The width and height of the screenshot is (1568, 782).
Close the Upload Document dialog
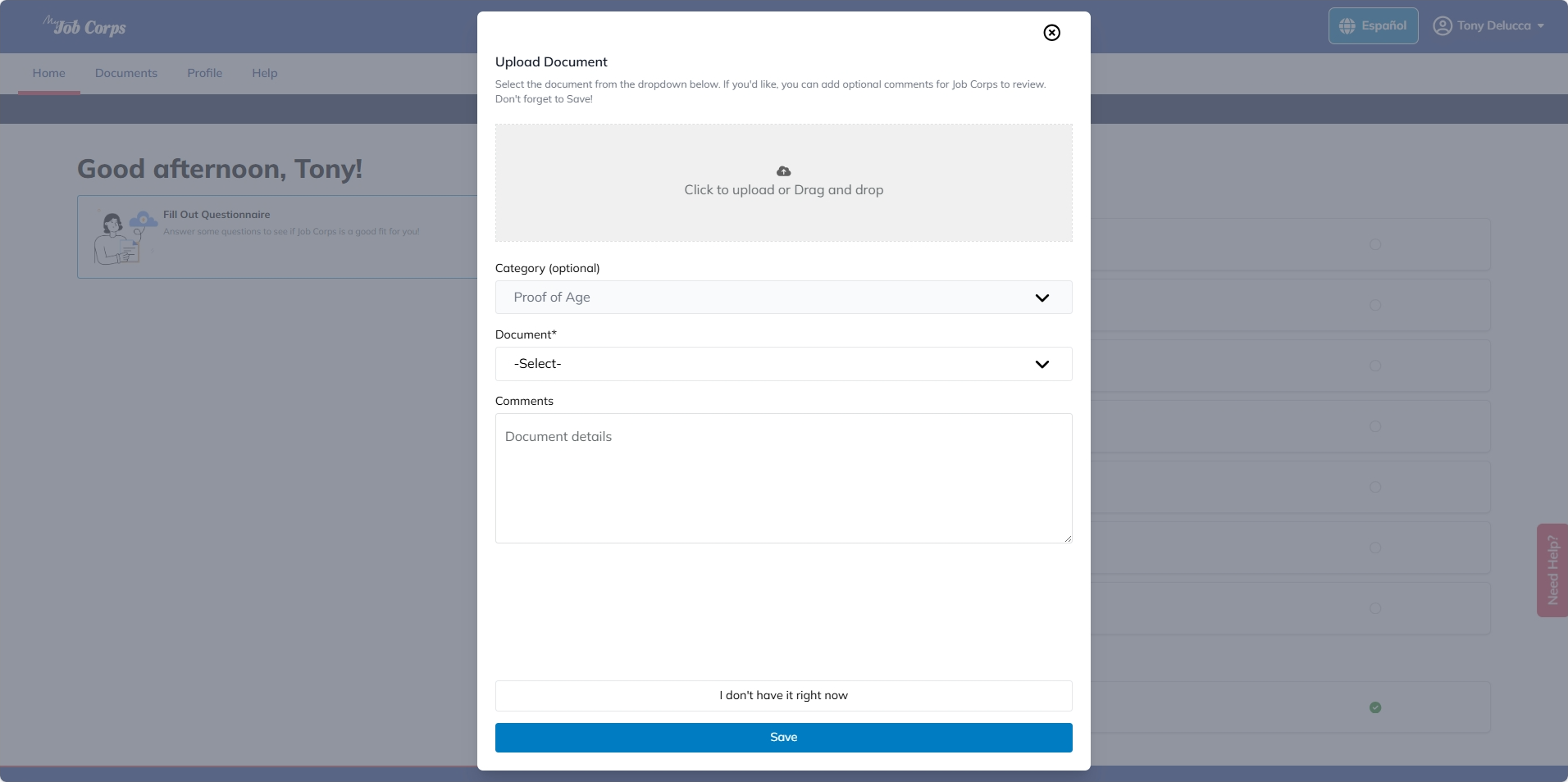[1051, 33]
